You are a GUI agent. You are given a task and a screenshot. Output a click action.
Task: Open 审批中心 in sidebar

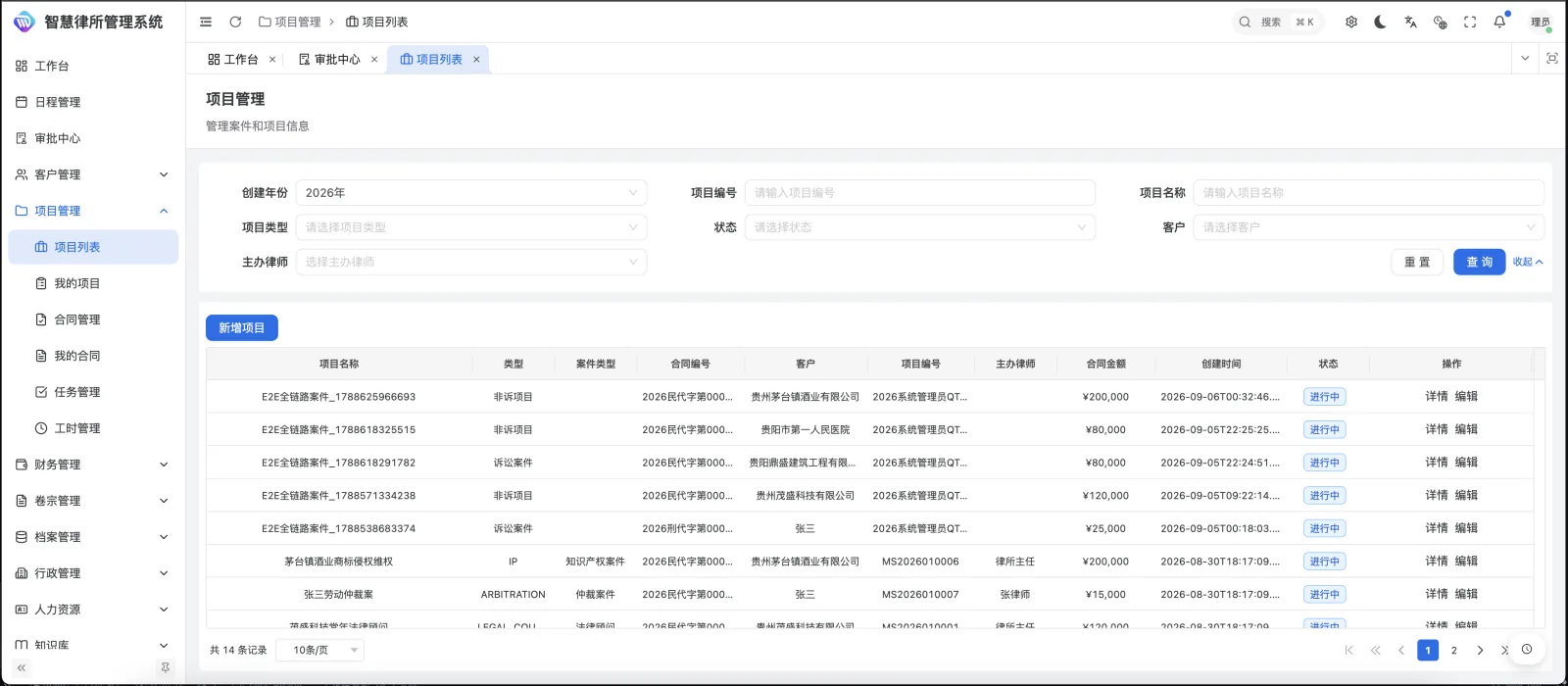93,138
